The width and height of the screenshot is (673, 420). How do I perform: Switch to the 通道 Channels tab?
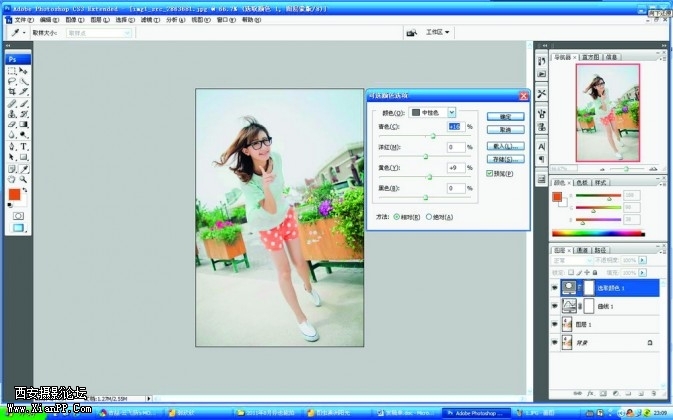[582, 250]
